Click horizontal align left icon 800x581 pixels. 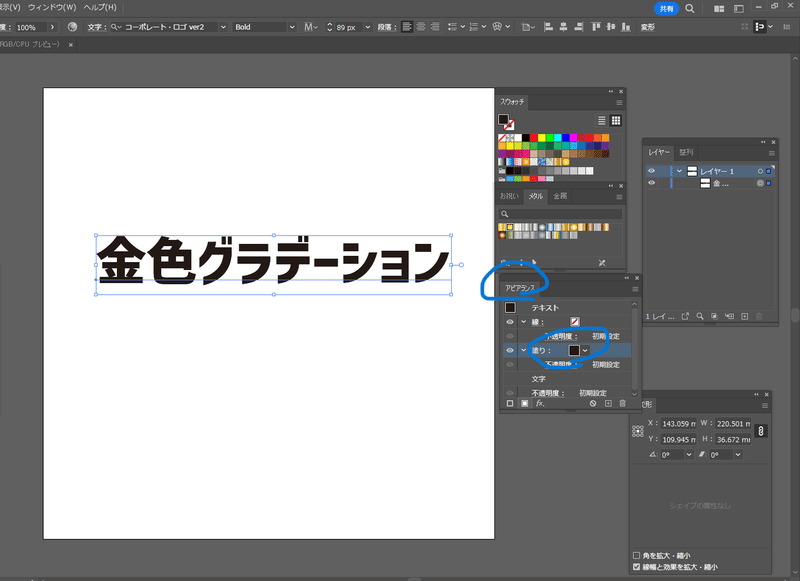click(548, 27)
